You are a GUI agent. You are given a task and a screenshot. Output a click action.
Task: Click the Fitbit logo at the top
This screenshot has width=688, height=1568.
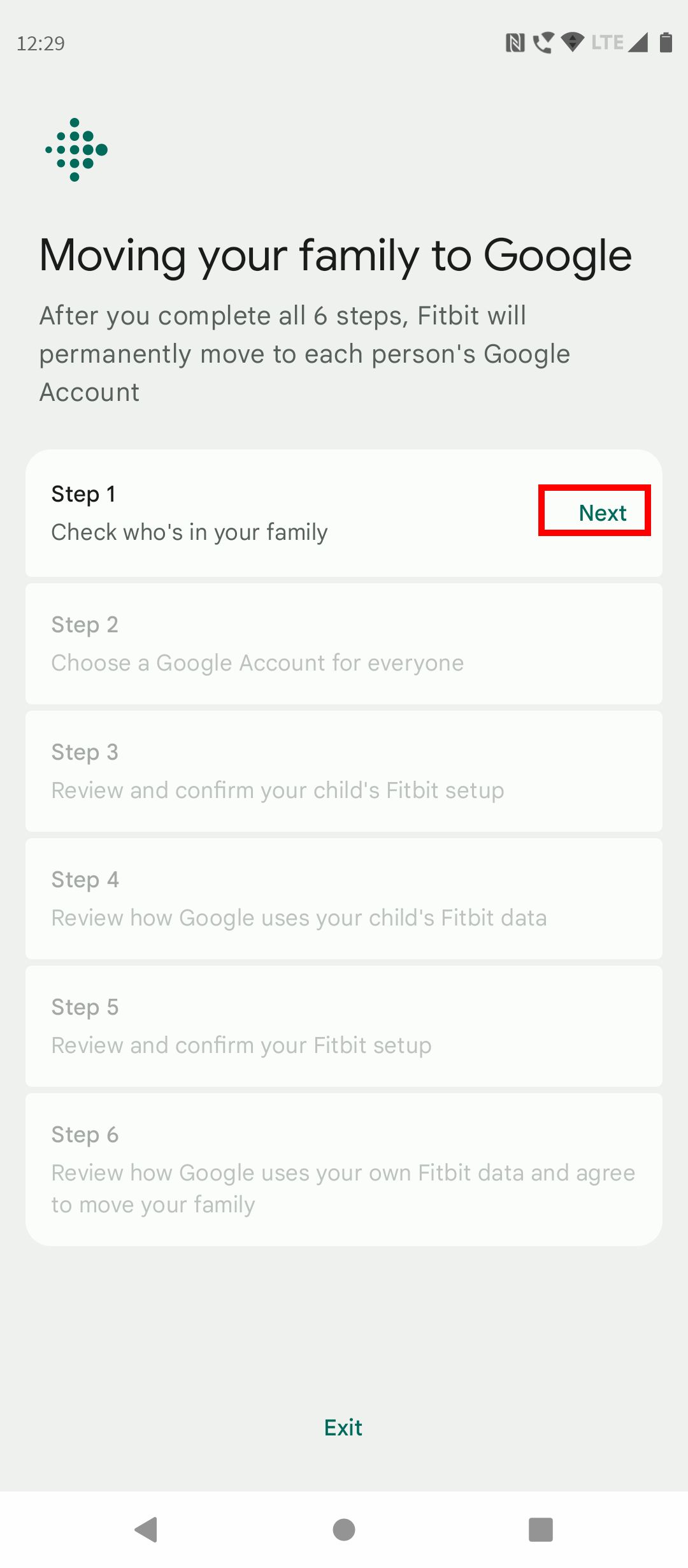[76, 150]
